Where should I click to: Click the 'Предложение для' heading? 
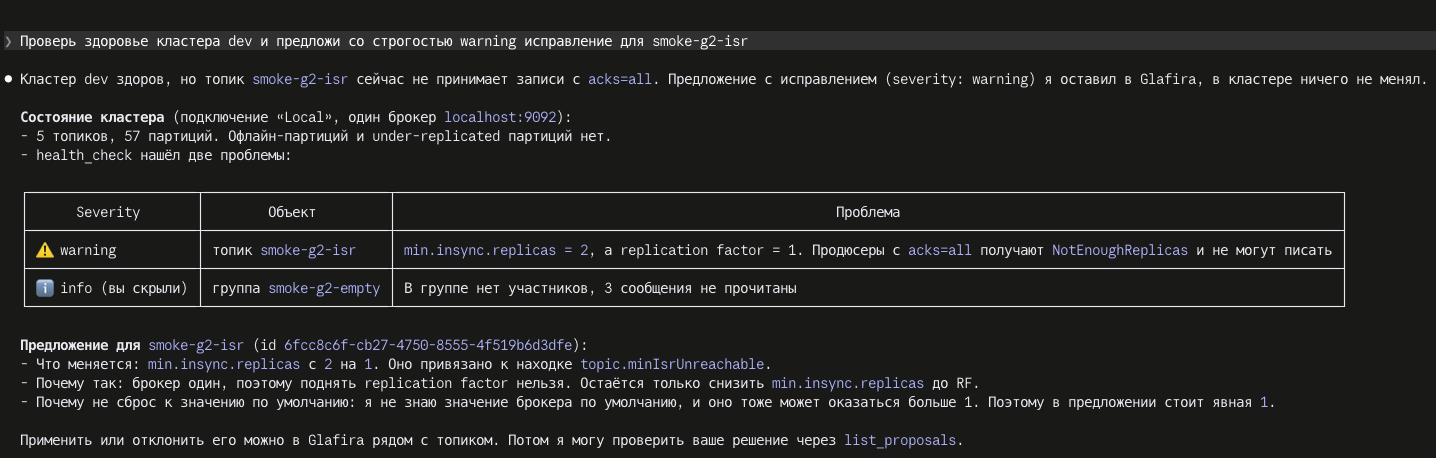point(80,345)
